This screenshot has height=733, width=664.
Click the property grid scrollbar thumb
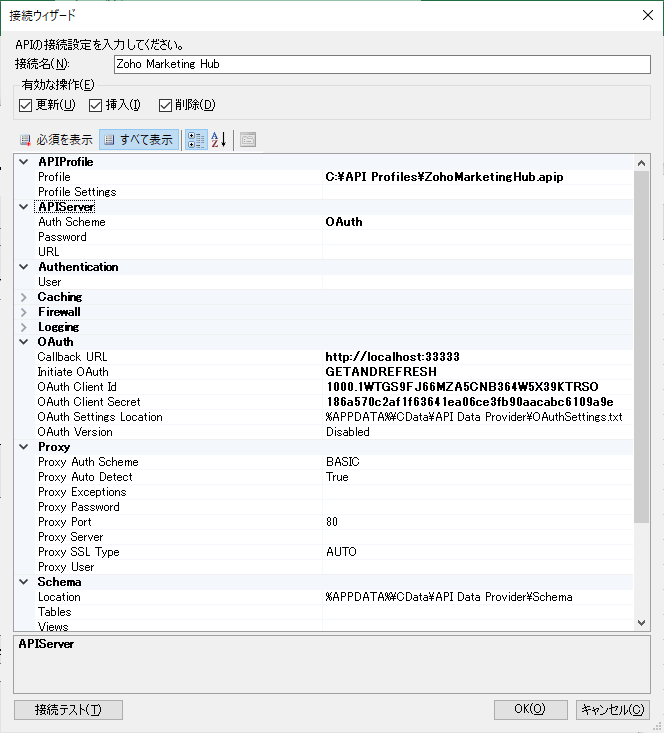[x=642, y=347]
